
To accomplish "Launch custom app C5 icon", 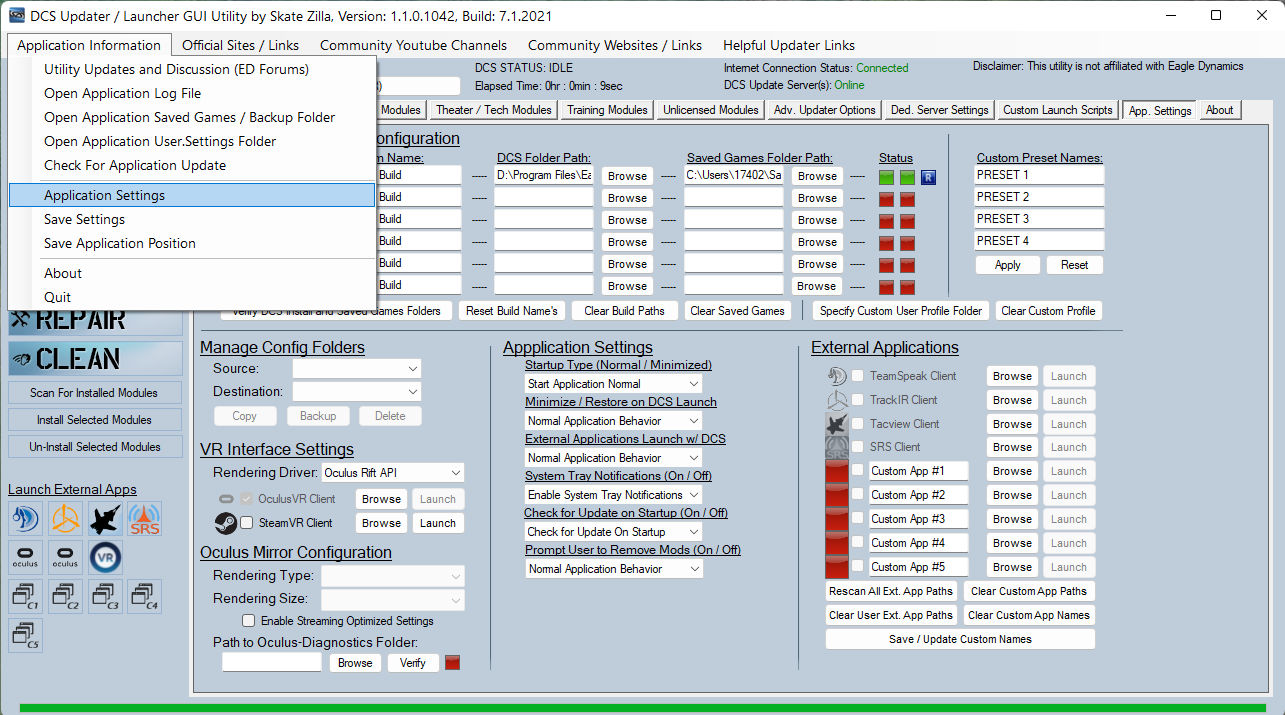I will [25, 635].
